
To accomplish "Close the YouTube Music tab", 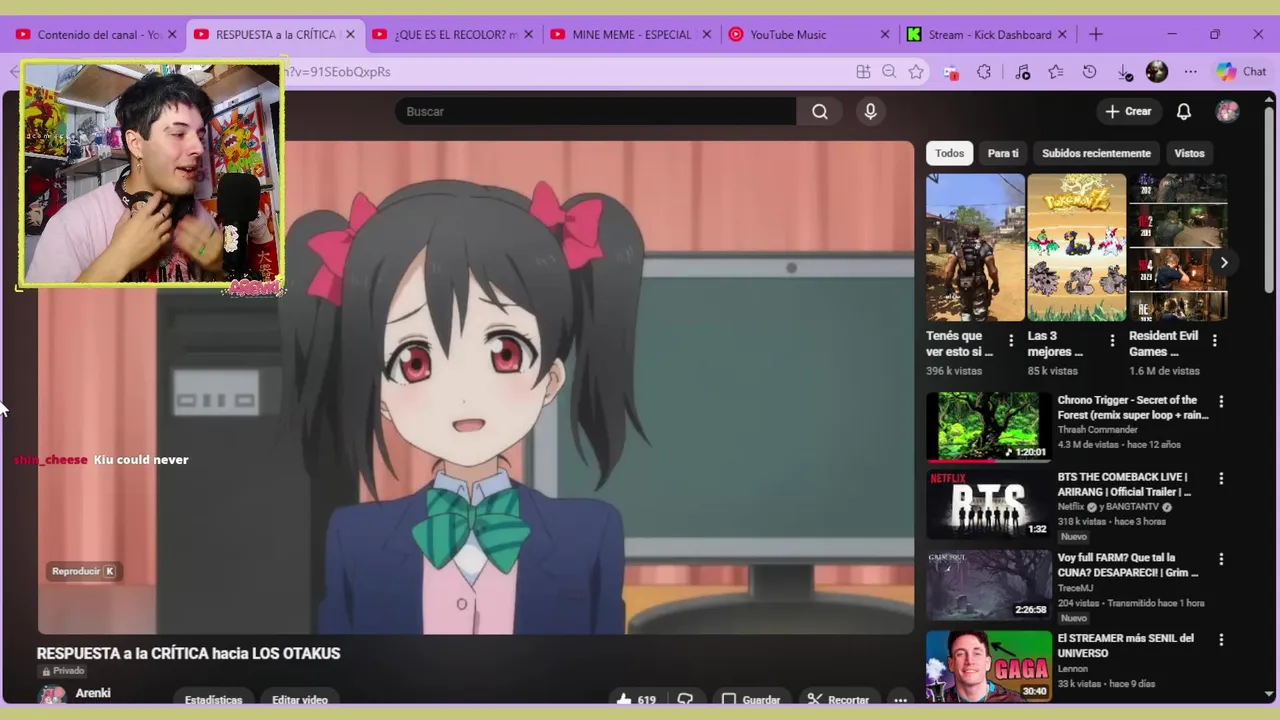I will pyautogui.click(x=884, y=34).
